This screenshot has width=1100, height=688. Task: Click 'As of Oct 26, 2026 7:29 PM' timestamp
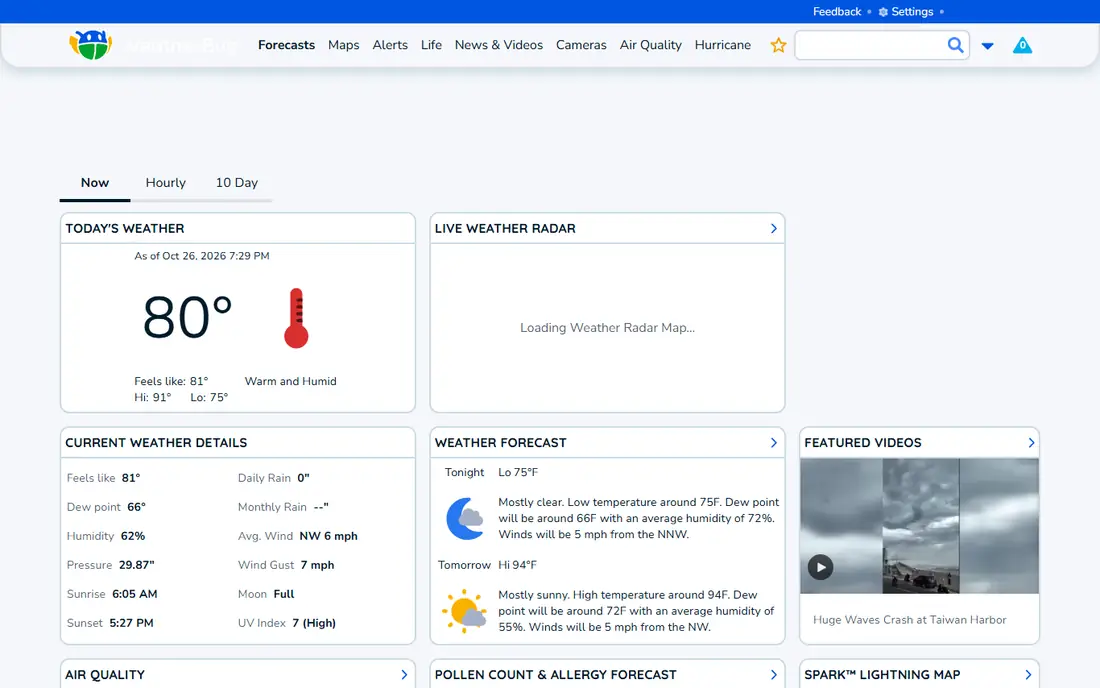(x=202, y=256)
